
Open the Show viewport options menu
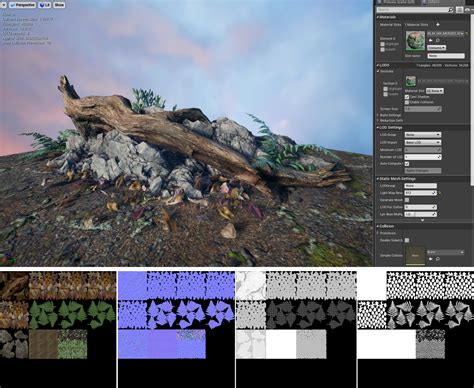59,5
